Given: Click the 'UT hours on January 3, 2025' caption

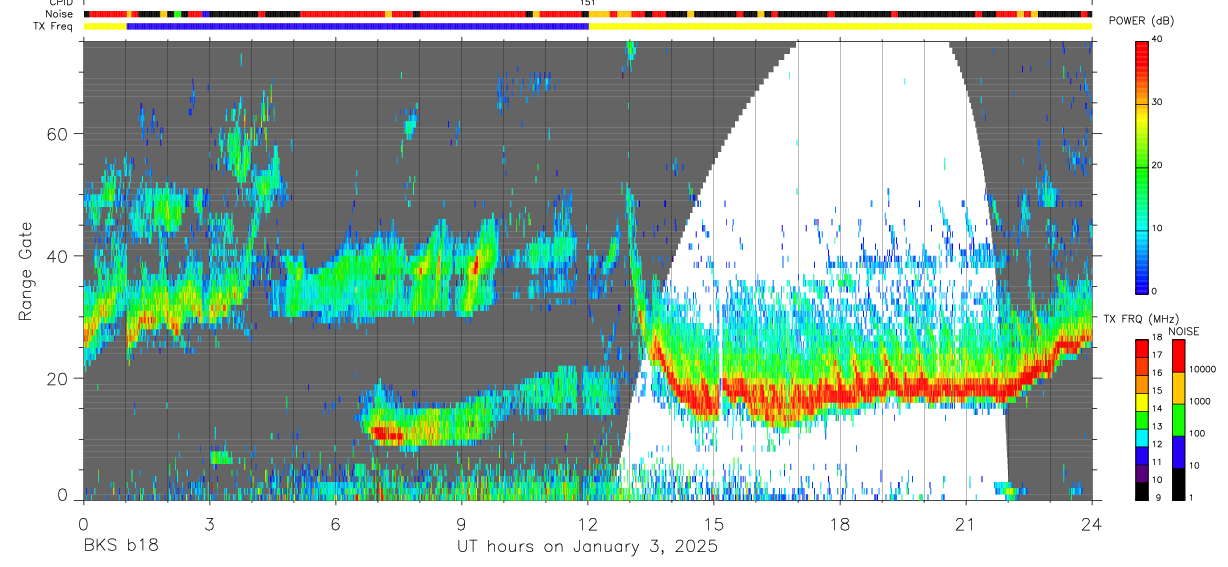Looking at the screenshot, I should [587, 547].
